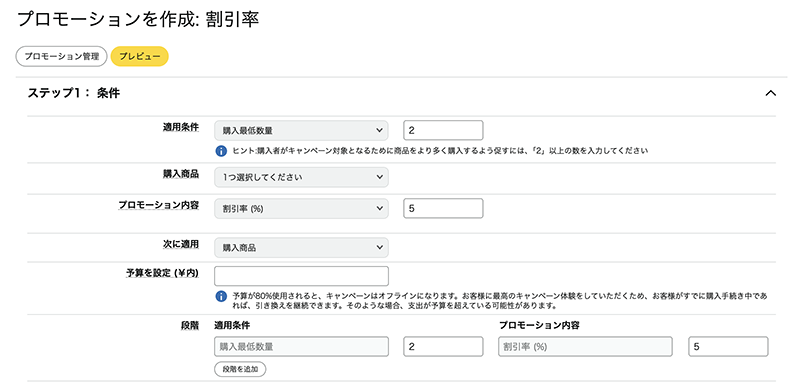Click the 予算を設定 budget input field
The image size is (800, 382).
pos(302,276)
